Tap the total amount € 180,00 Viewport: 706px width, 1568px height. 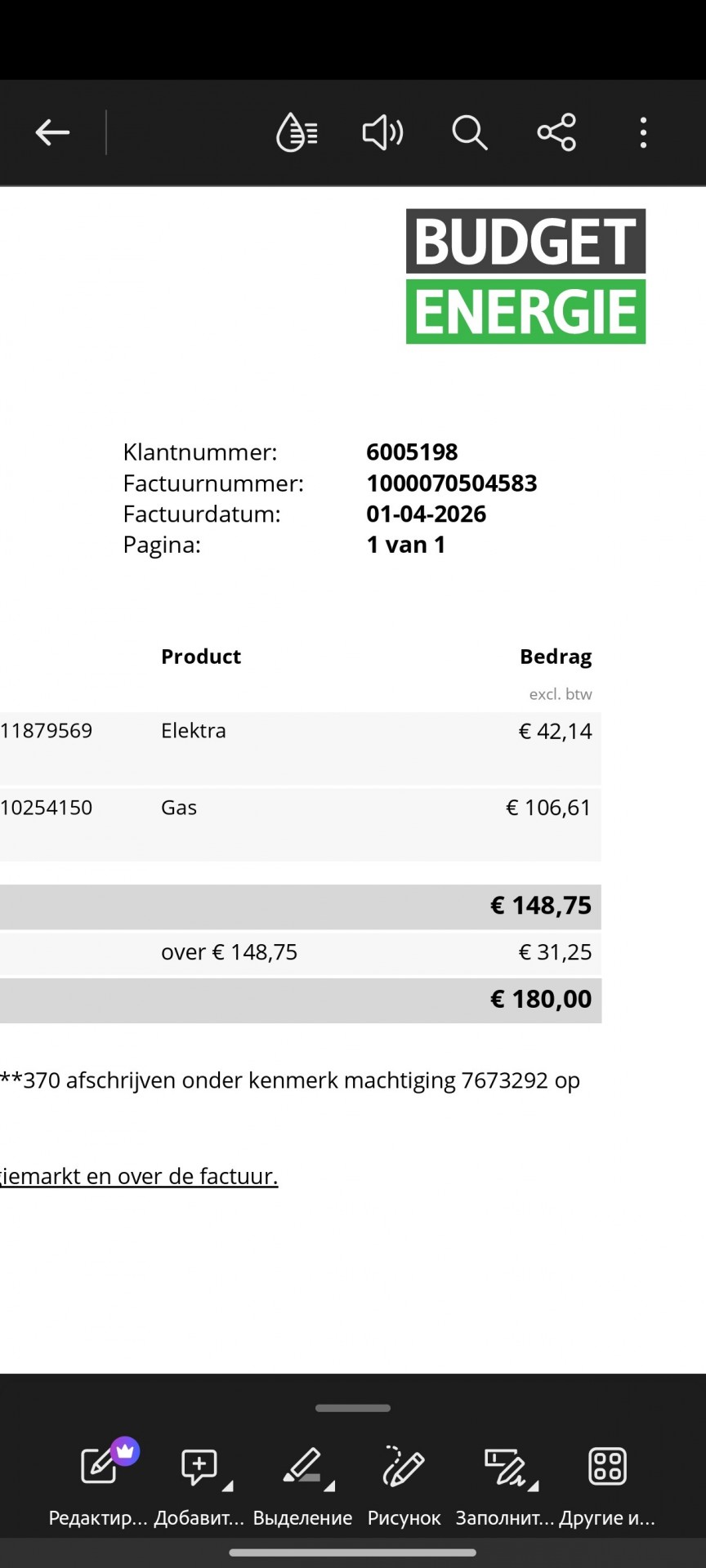(x=541, y=999)
